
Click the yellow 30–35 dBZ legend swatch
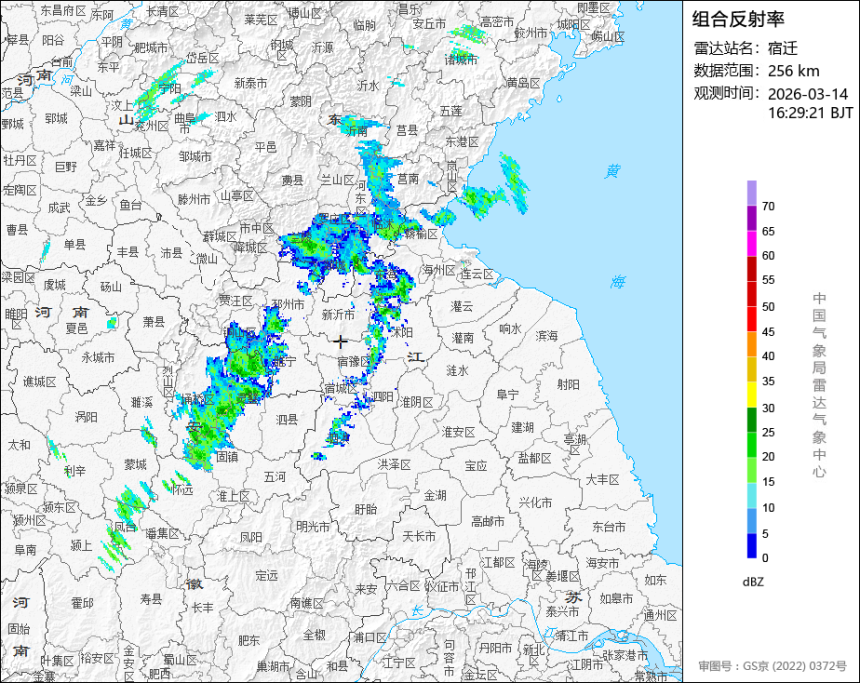751,394
